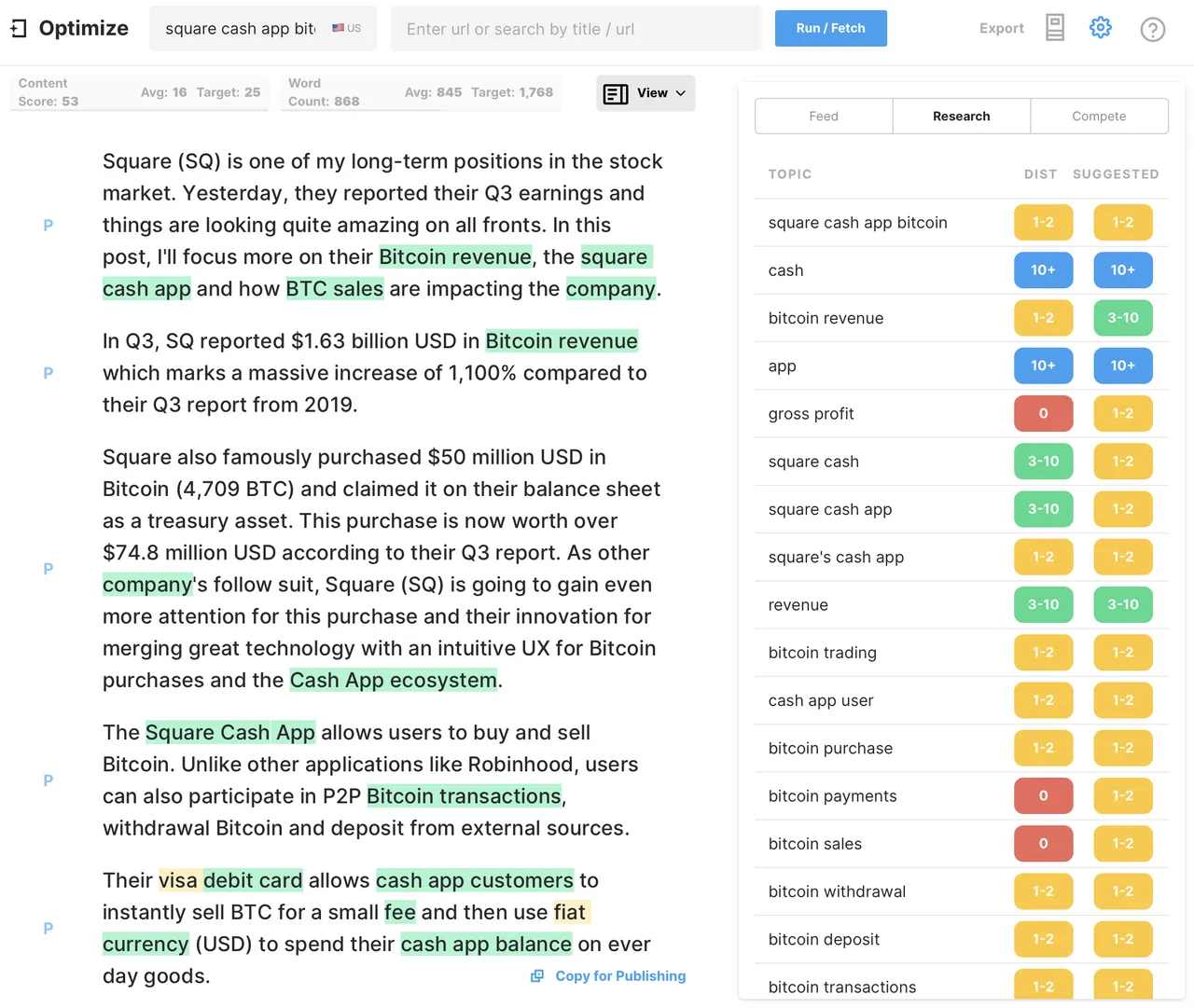The height and width of the screenshot is (1008, 1194).
Task: Select the 'cash' topic row
Action: [x=962, y=270]
